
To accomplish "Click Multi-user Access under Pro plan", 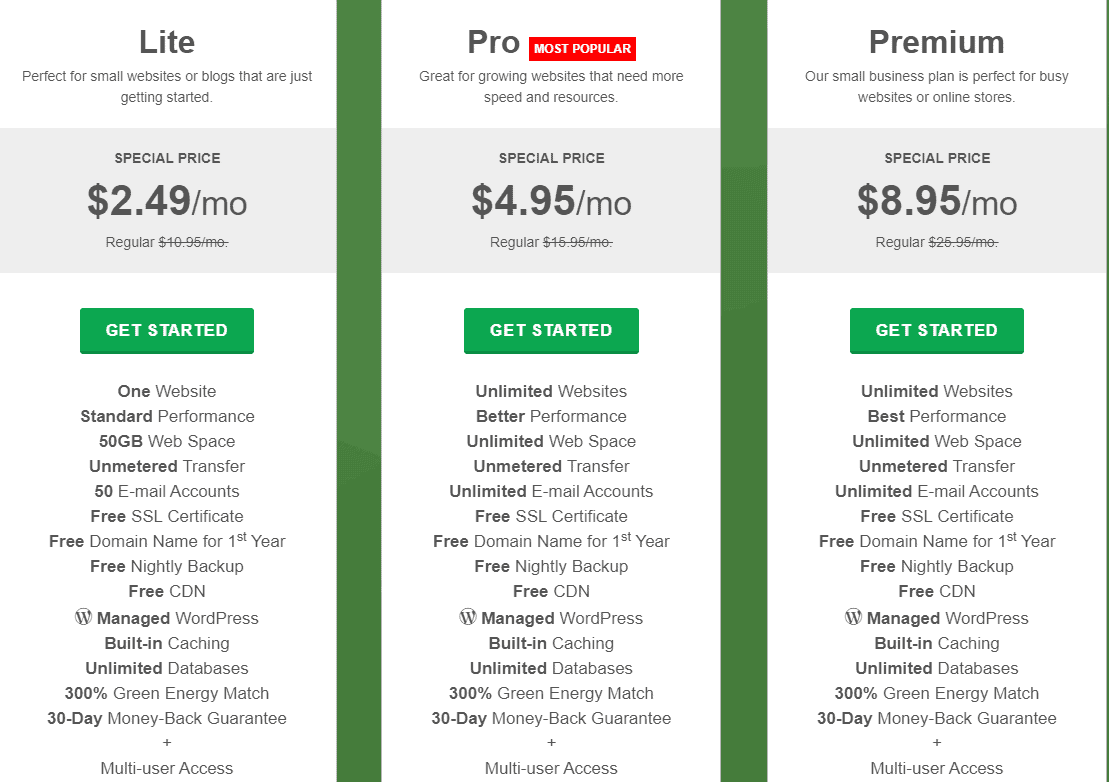I will coord(551,768).
